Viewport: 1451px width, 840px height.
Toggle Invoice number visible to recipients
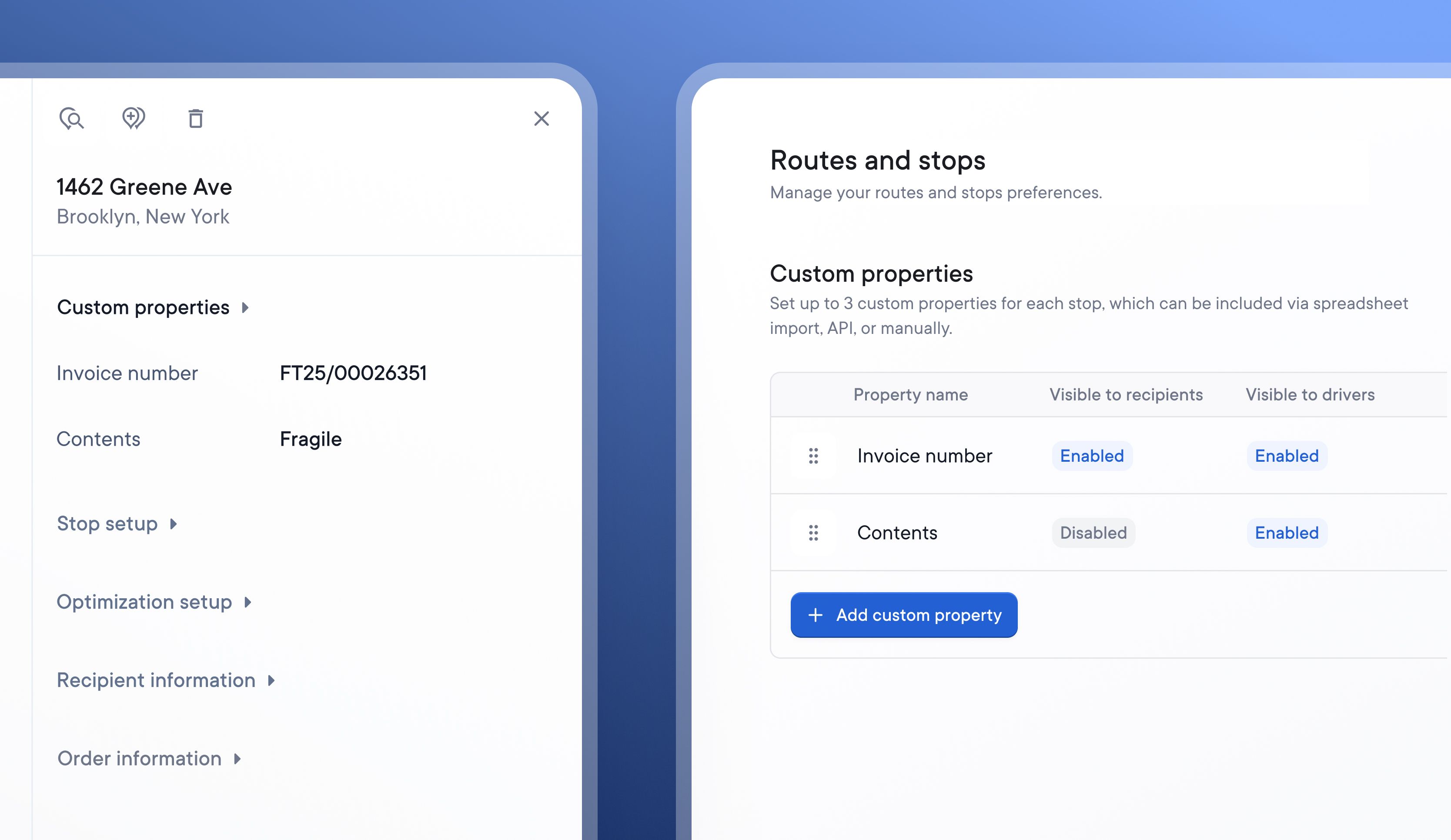[1092, 456]
